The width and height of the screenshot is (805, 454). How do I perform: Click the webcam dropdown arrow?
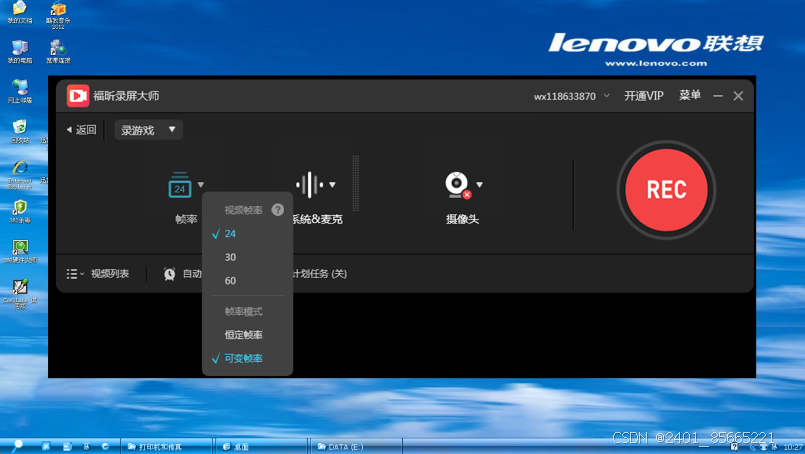480,185
